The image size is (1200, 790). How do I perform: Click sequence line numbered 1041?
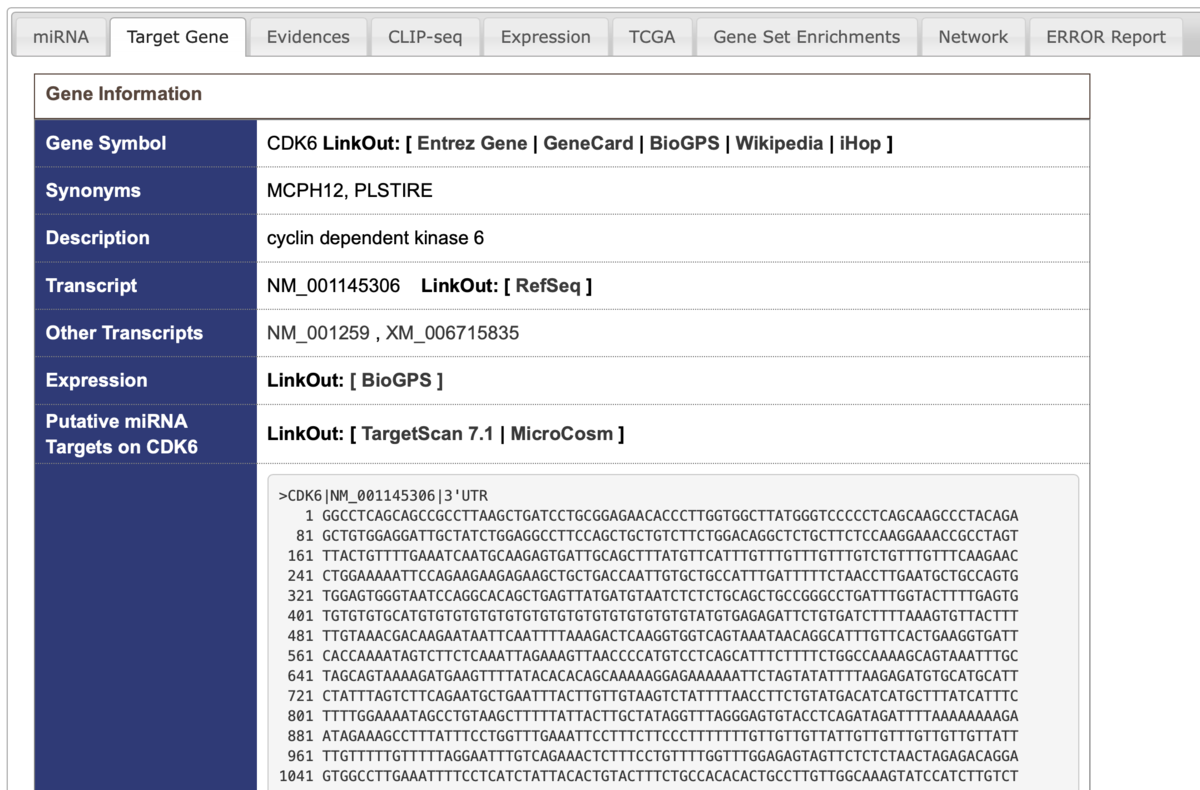(649, 776)
